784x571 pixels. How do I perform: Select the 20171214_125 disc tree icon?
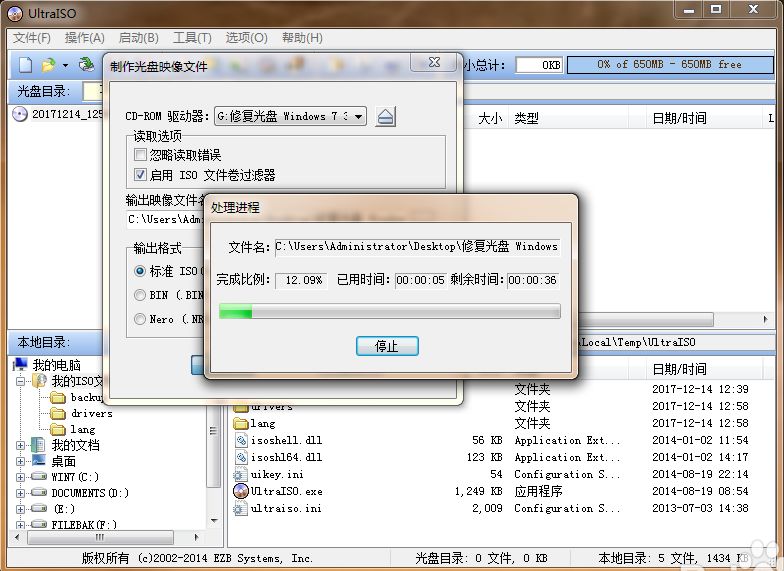pos(20,114)
